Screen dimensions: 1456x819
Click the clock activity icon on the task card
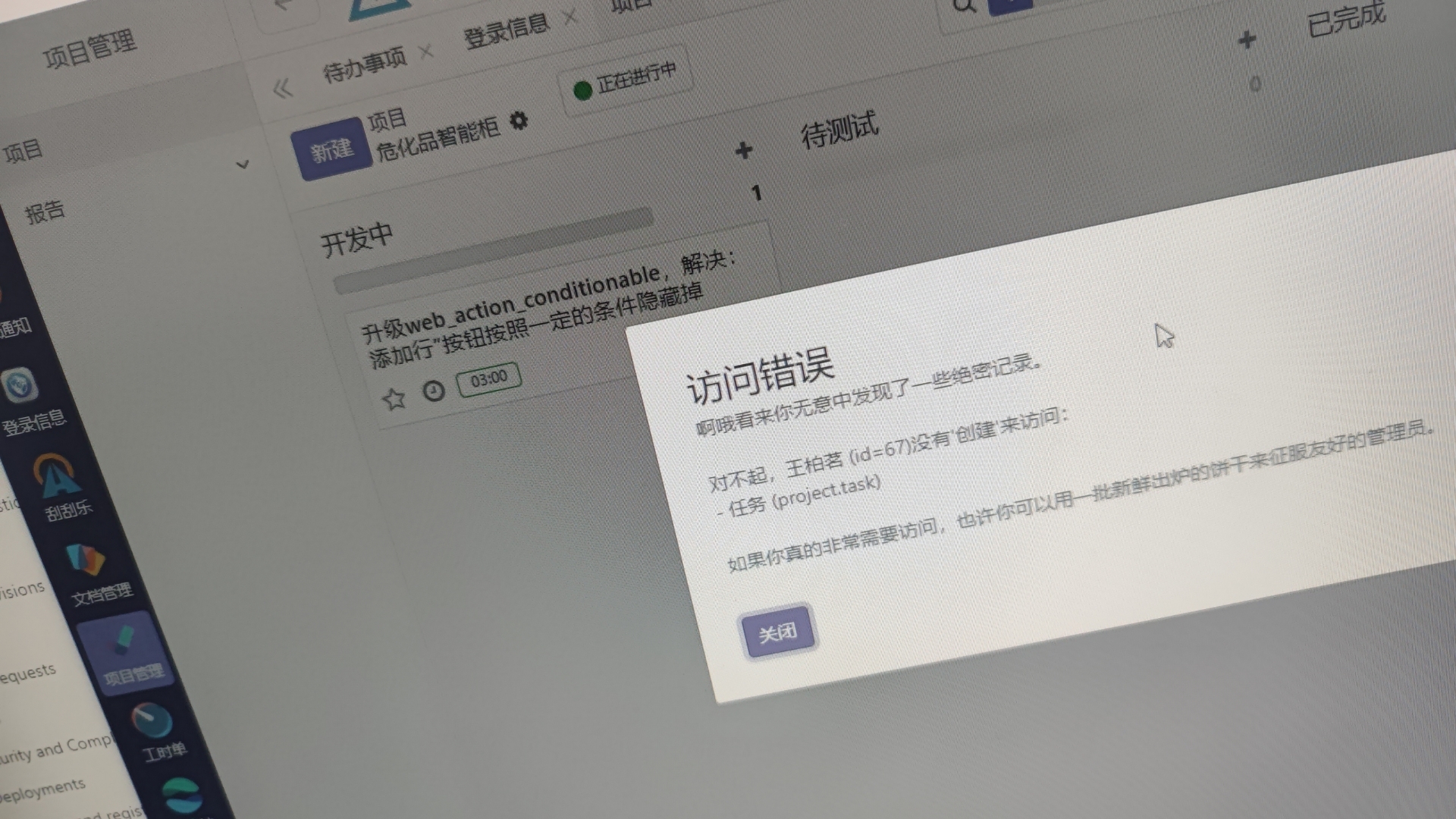[x=434, y=391]
